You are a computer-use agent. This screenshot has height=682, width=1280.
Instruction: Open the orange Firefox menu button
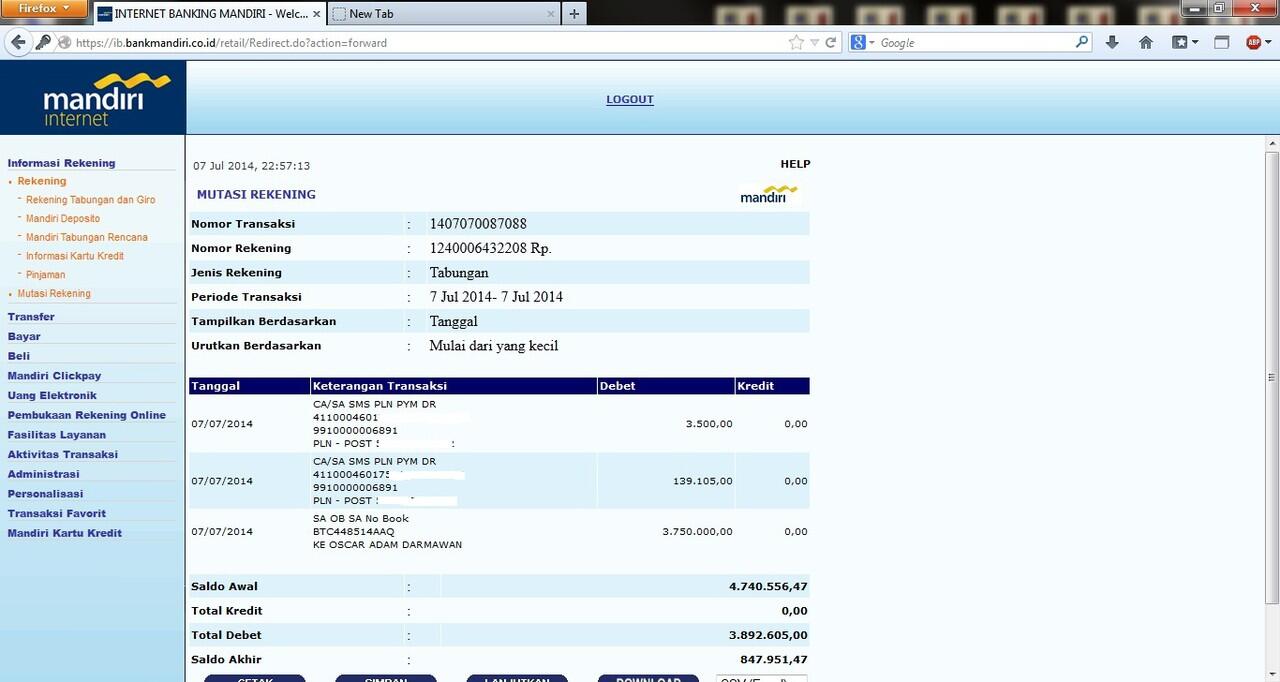[45, 9]
